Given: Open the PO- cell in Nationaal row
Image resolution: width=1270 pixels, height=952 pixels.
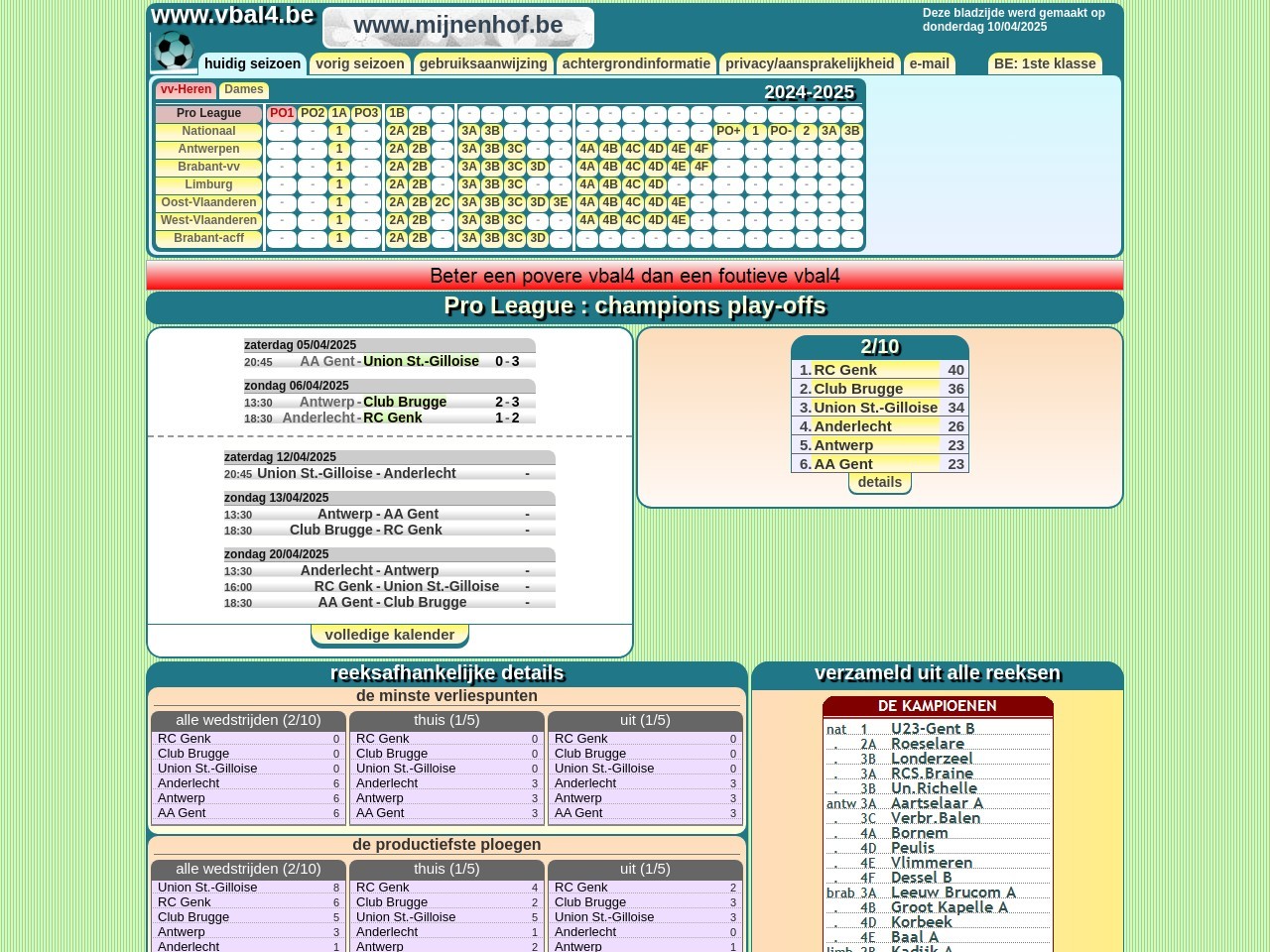Looking at the screenshot, I should click(781, 131).
